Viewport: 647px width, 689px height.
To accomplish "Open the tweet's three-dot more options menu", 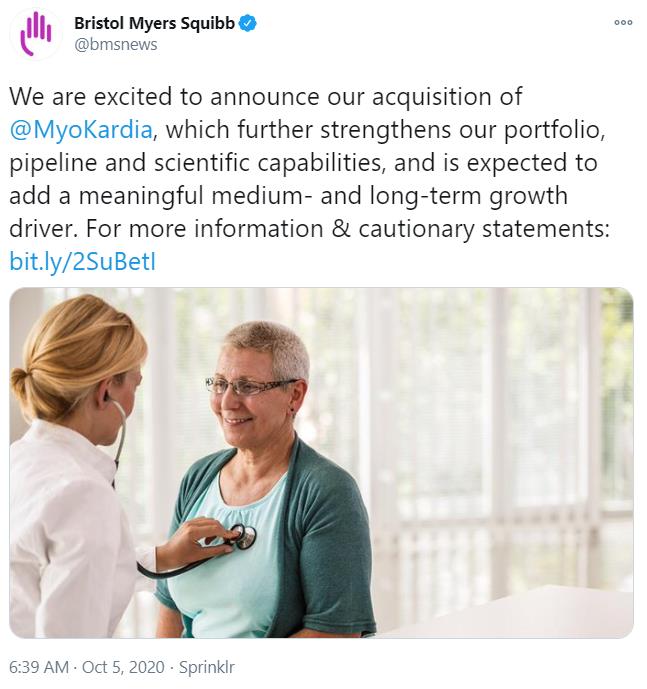I will tap(623, 22).
